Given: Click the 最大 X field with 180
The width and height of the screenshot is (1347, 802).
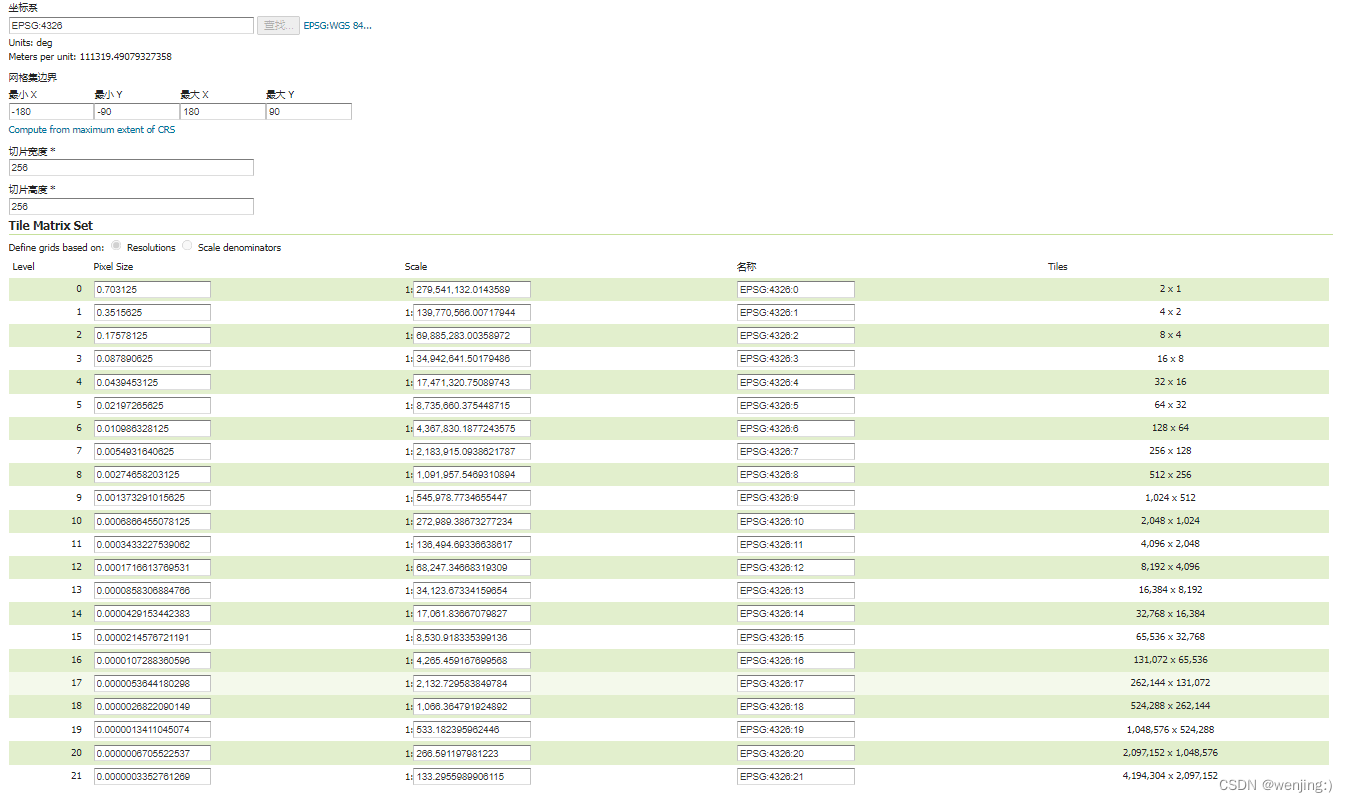Looking at the screenshot, I should (223, 111).
